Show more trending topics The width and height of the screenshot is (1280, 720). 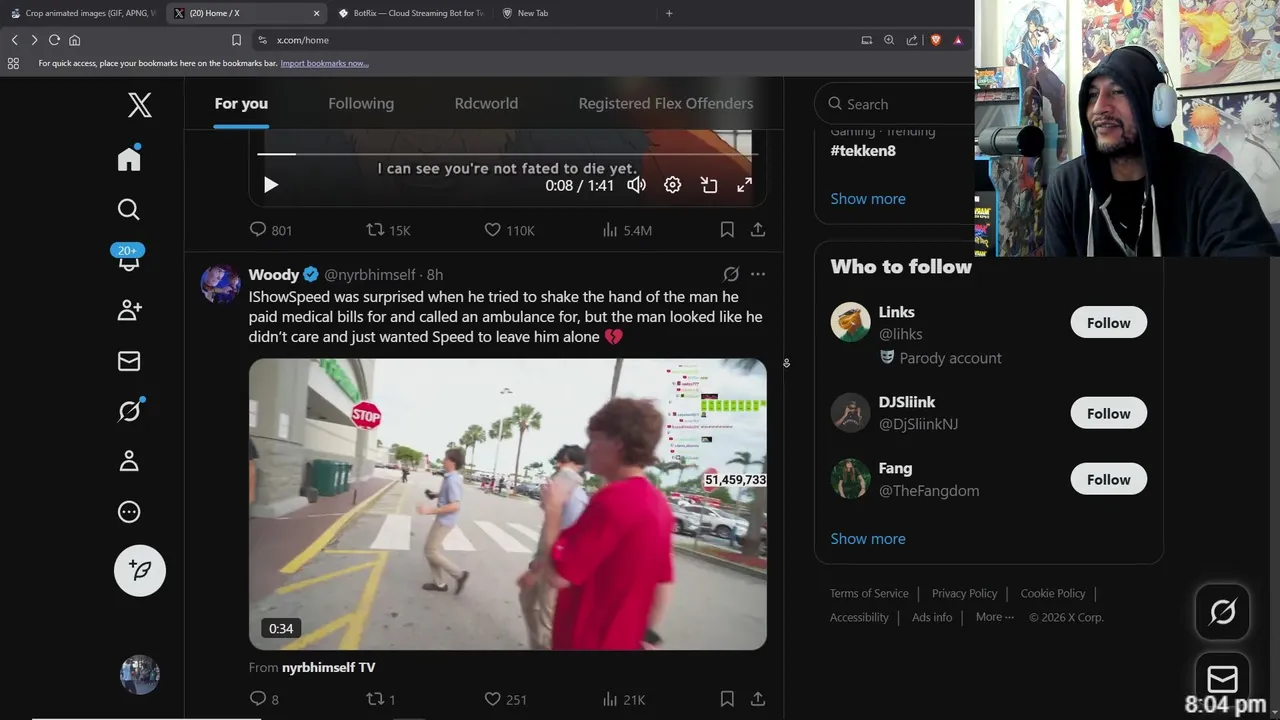coord(868,199)
